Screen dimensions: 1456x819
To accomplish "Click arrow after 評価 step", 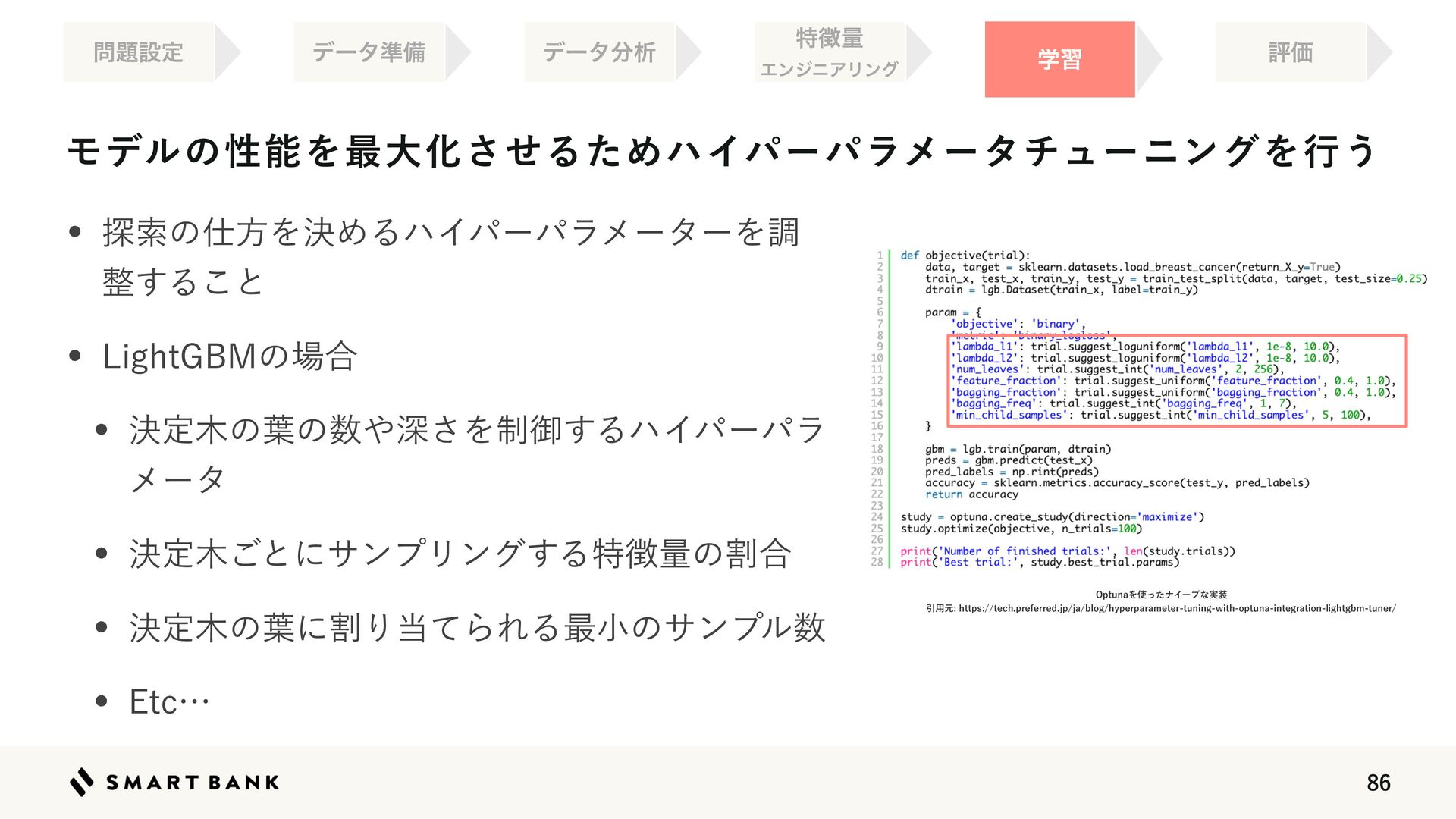I will point(1379,52).
